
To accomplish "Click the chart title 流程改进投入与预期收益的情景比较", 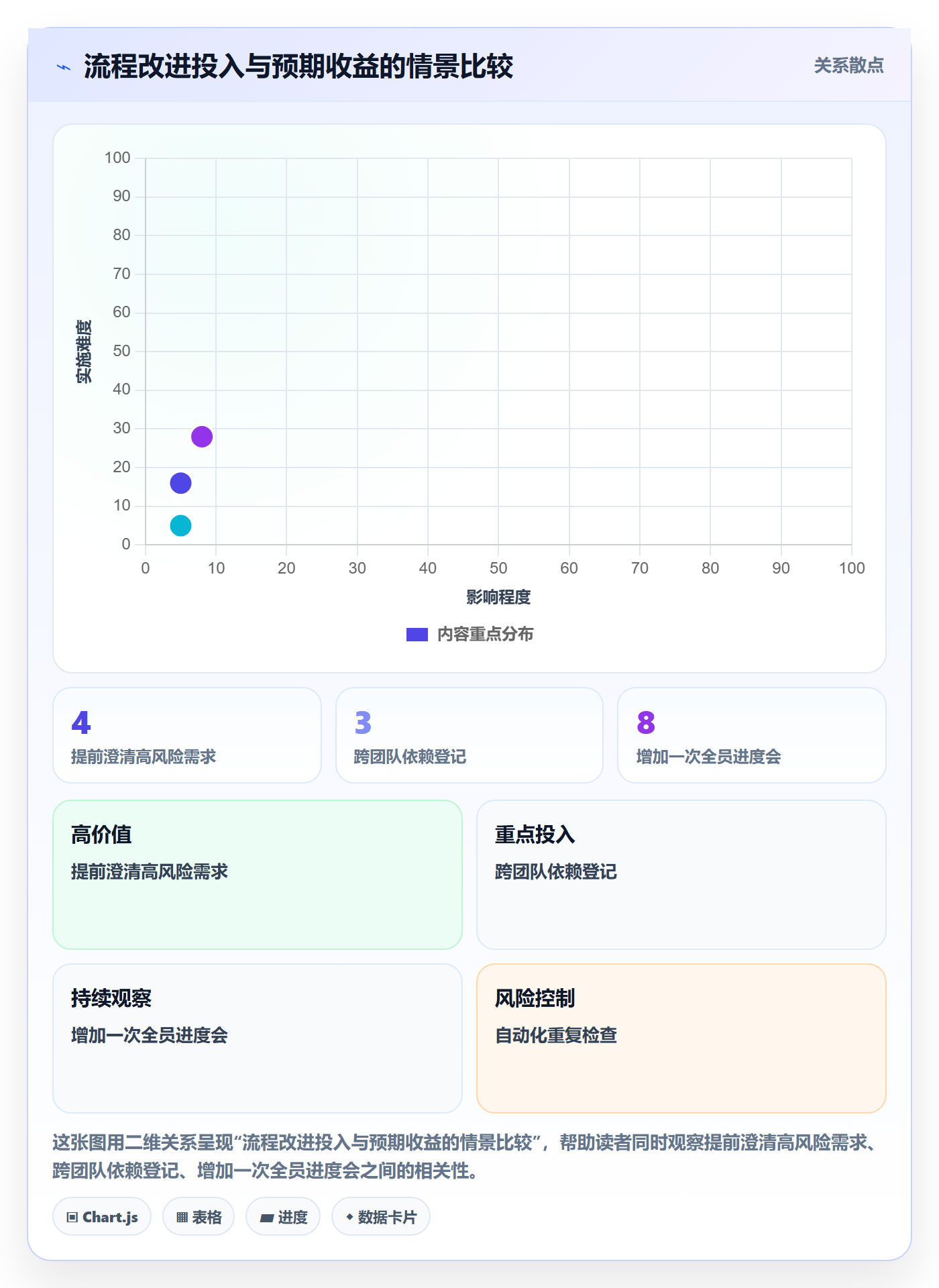I will click(298, 66).
